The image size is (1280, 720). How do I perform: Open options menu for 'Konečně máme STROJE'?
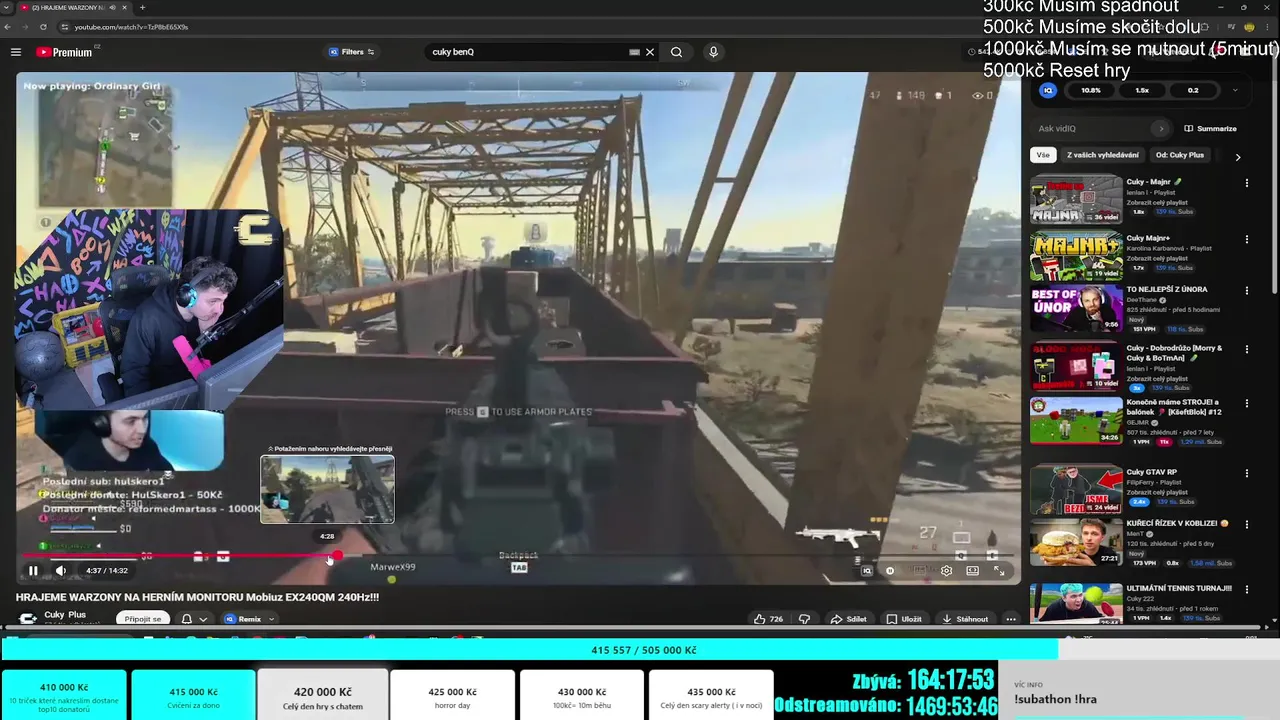[1246, 404]
